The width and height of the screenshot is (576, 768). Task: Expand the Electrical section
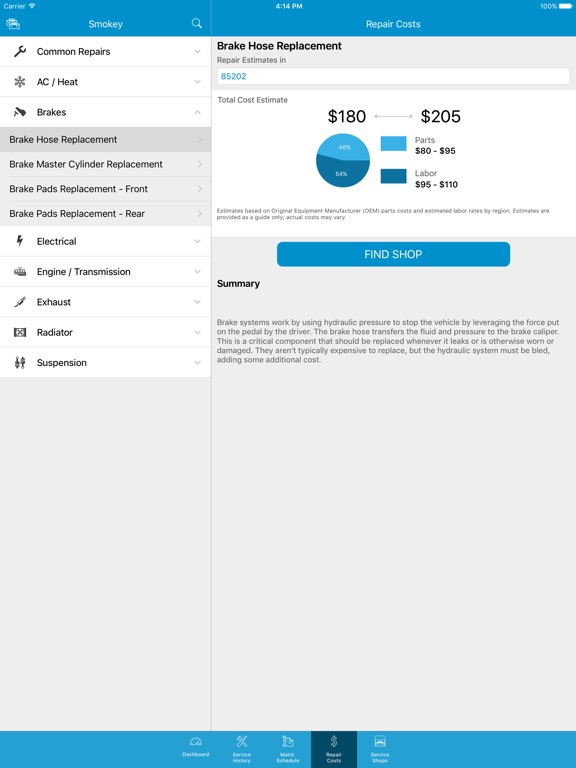105,241
